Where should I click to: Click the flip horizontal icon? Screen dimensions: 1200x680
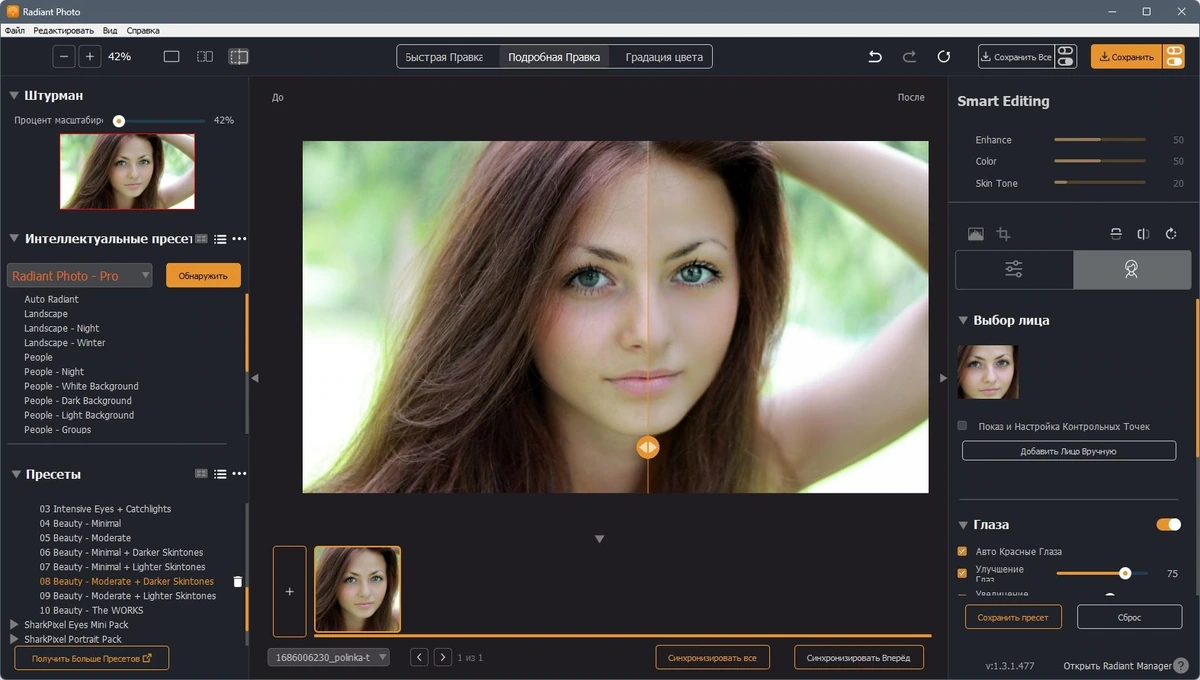pyautogui.click(x=1143, y=234)
